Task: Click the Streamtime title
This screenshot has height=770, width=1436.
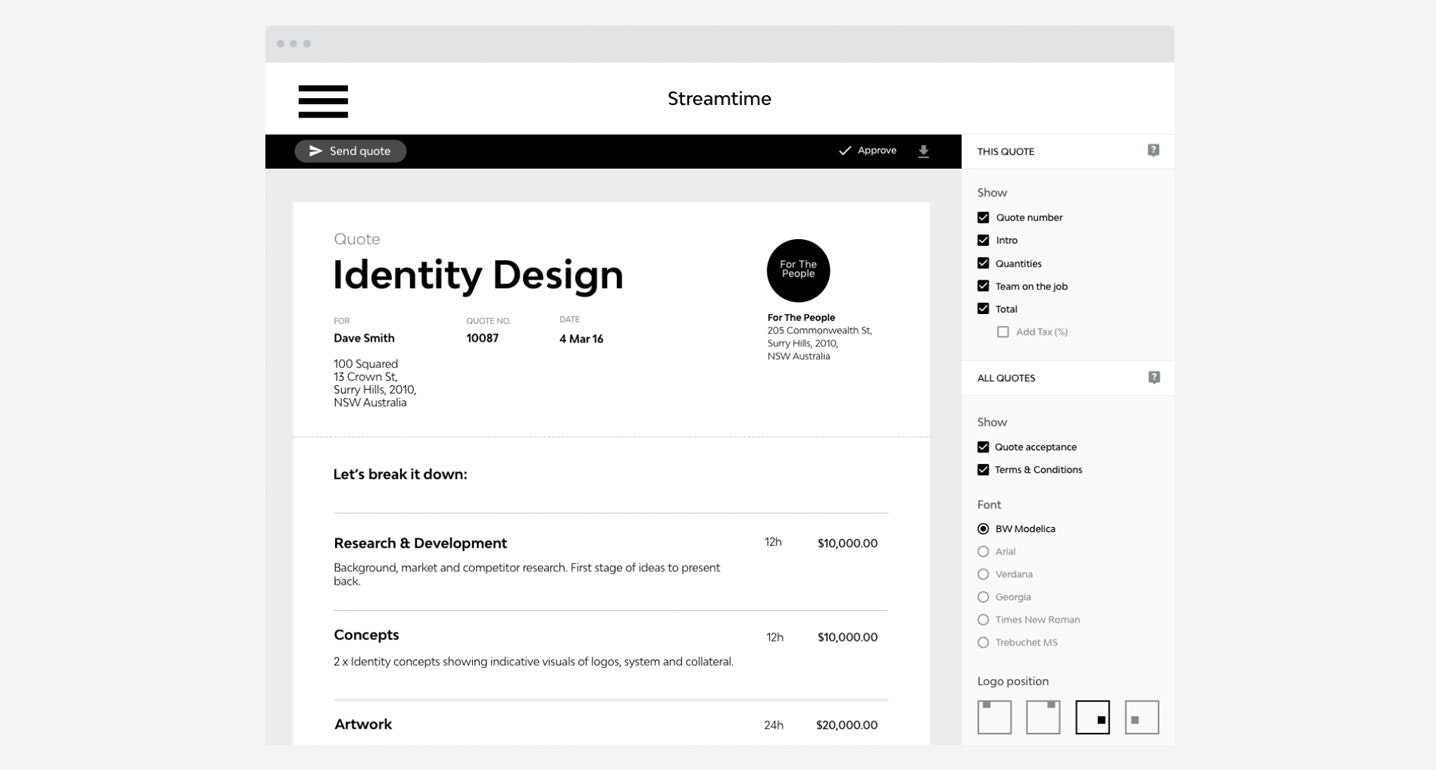Action: pyautogui.click(x=719, y=98)
